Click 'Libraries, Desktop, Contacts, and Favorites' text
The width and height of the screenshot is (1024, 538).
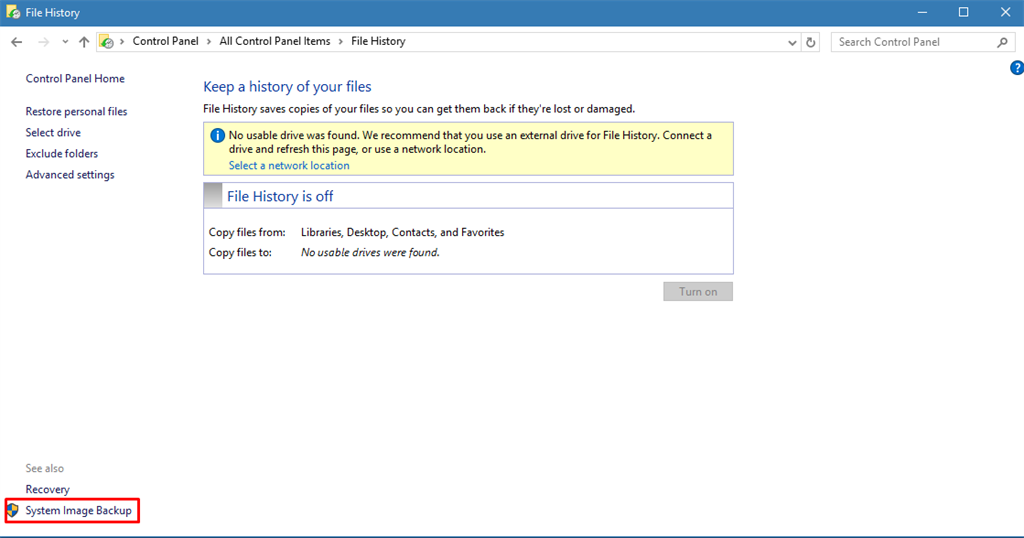tap(402, 232)
